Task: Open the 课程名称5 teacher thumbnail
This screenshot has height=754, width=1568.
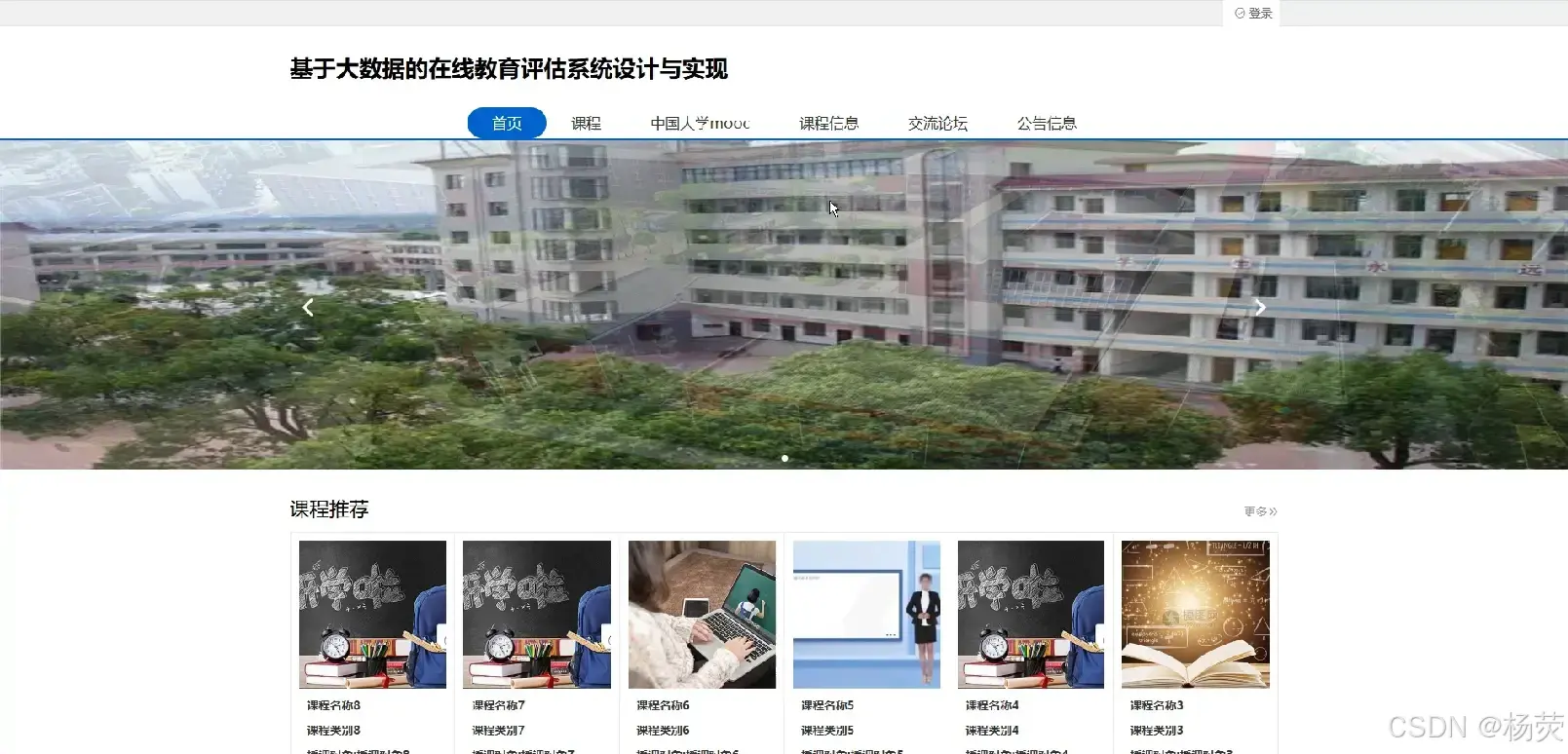Action: coord(866,615)
